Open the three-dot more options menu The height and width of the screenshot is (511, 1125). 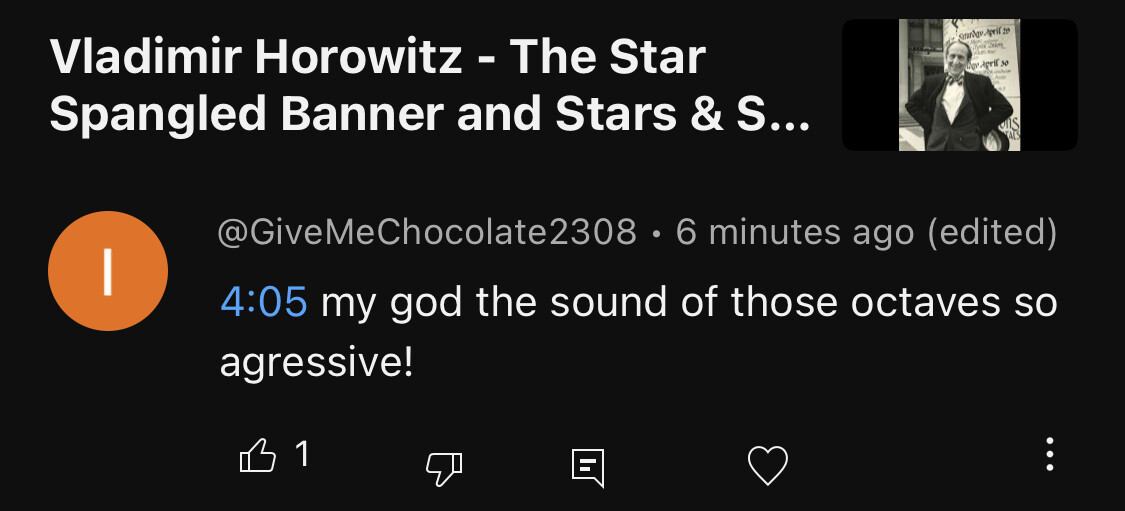[x=1049, y=454]
